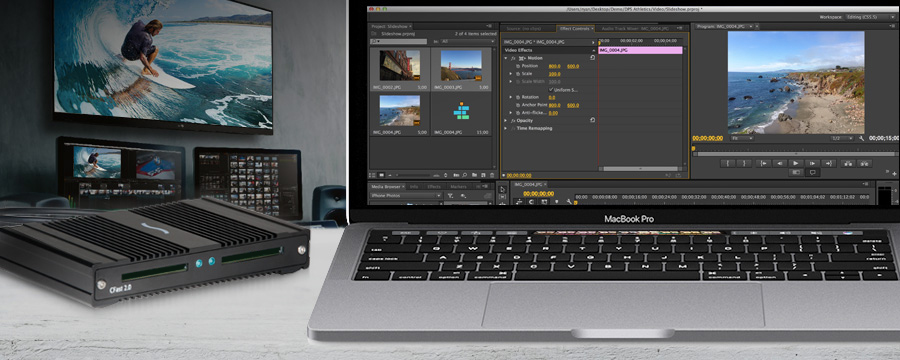Open timeline wrench display settings
This screenshot has height=360, width=900.
coord(569,202)
